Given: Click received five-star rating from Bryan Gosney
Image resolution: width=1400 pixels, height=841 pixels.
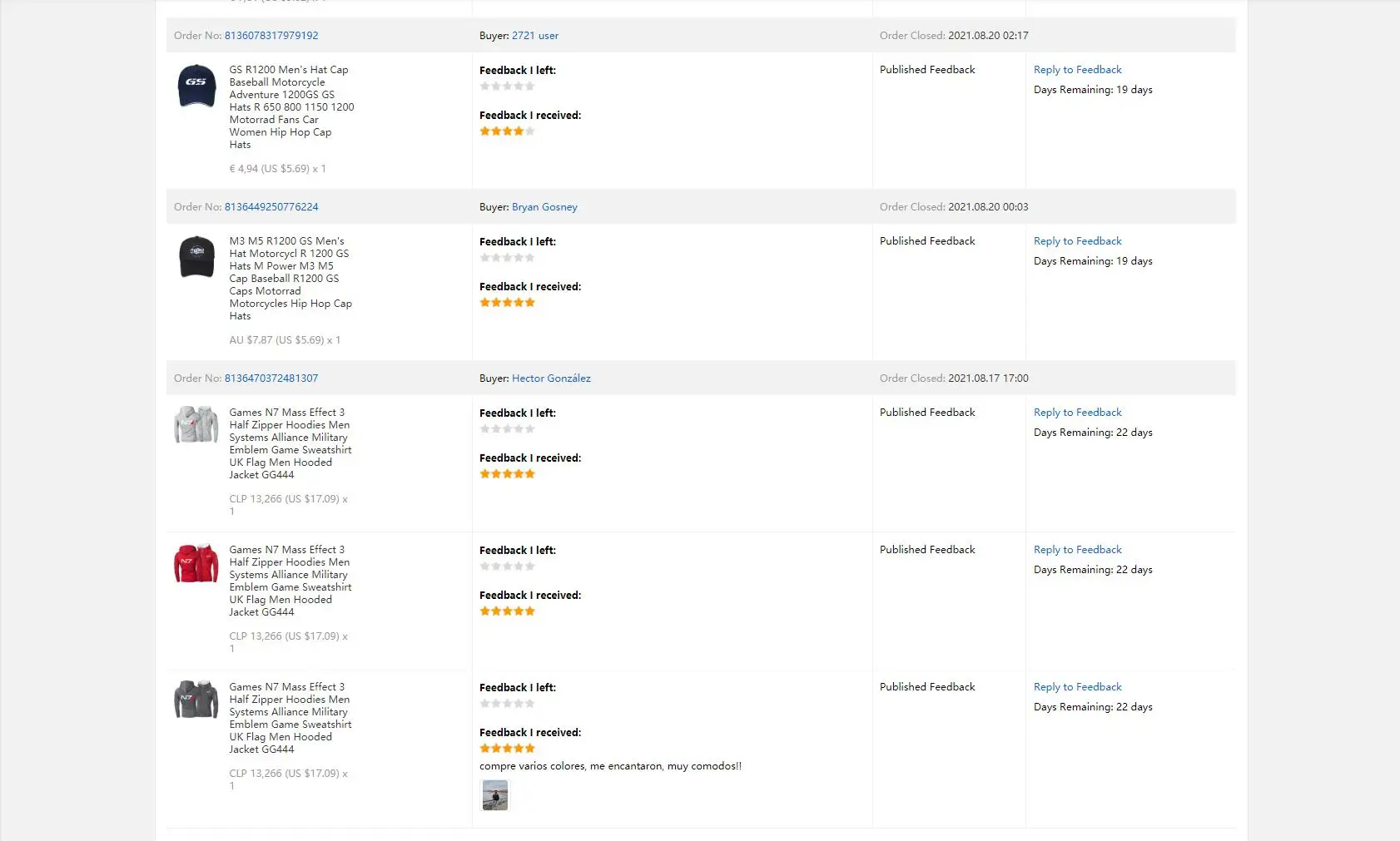Looking at the screenshot, I should pos(507,303).
